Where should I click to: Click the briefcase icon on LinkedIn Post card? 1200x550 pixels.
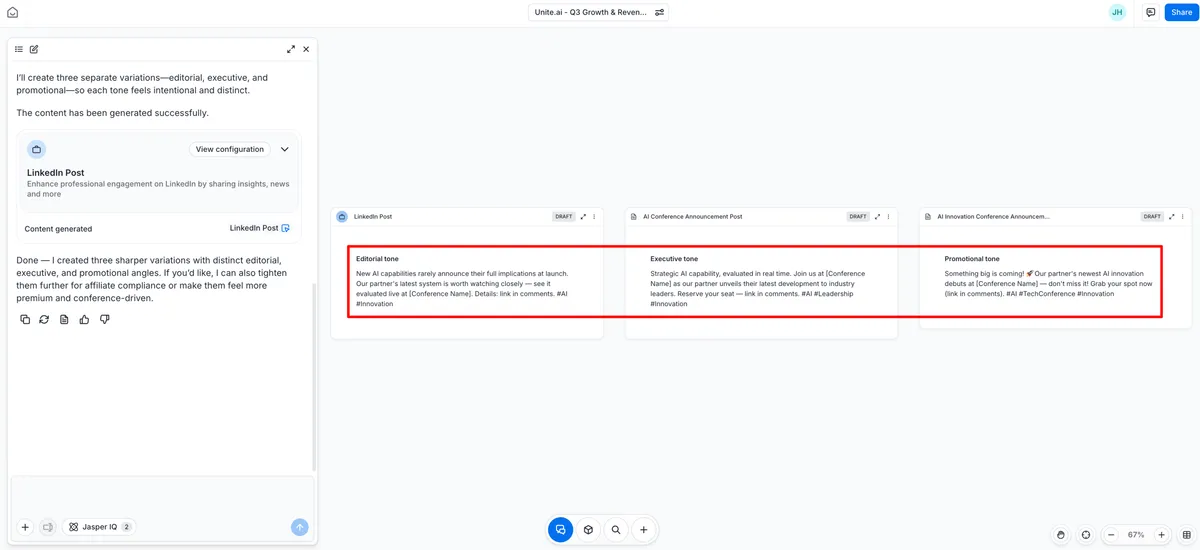(36, 149)
